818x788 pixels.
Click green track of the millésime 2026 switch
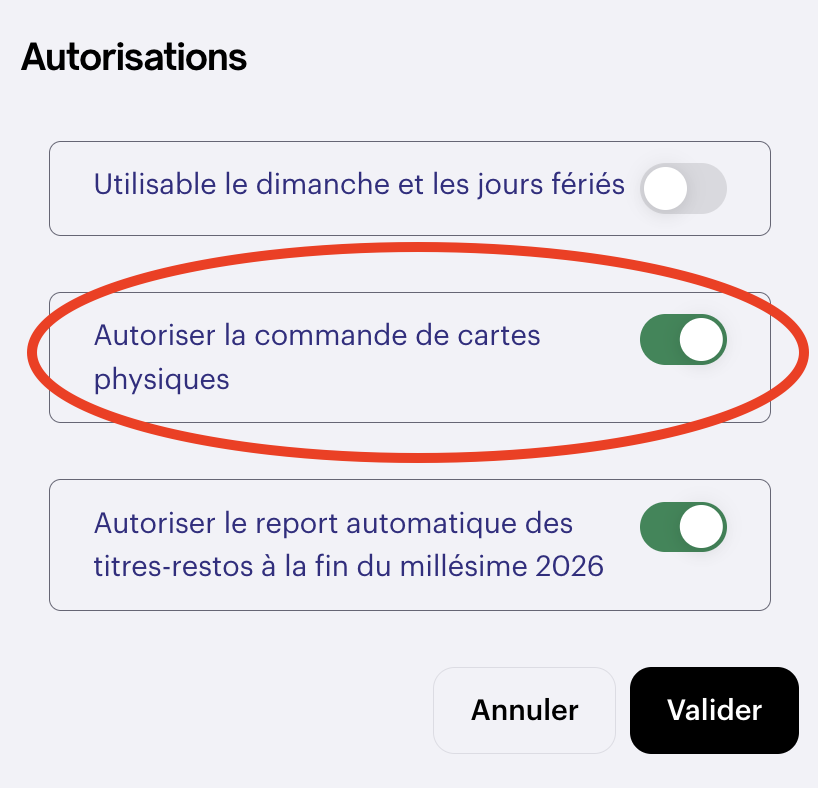[x=660, y=527]
